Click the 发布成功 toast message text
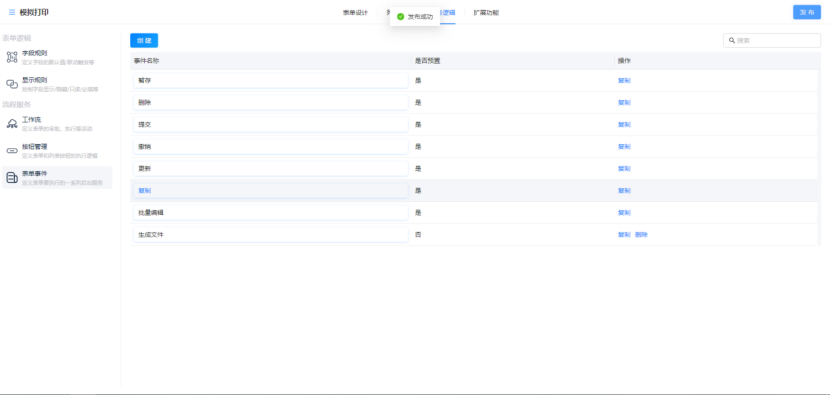This screenshot has width=830, height=395. pyautogui.click(x=420, y=17)
